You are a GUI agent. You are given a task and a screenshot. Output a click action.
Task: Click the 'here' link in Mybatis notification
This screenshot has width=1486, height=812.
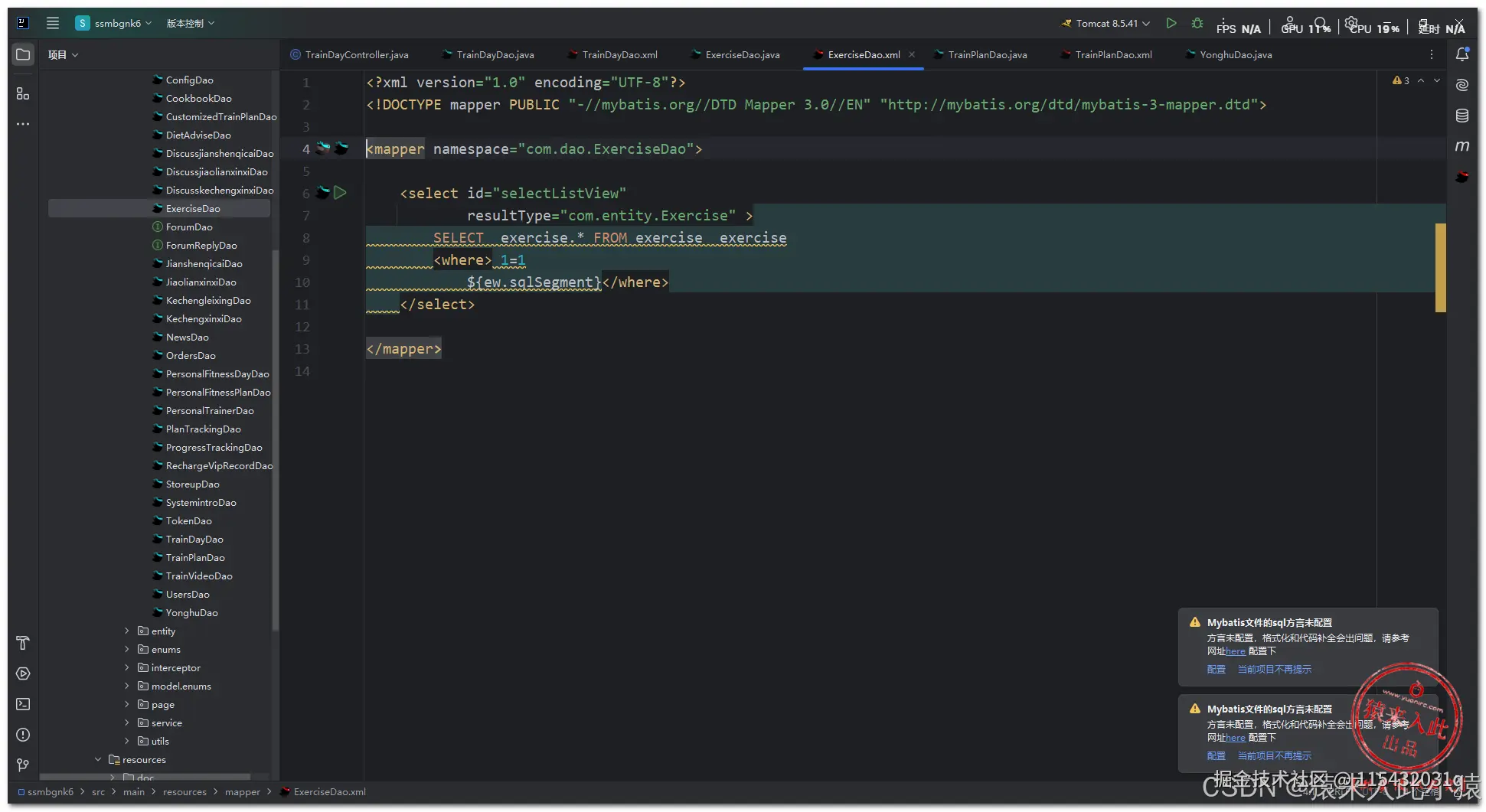pos(1236,651)
